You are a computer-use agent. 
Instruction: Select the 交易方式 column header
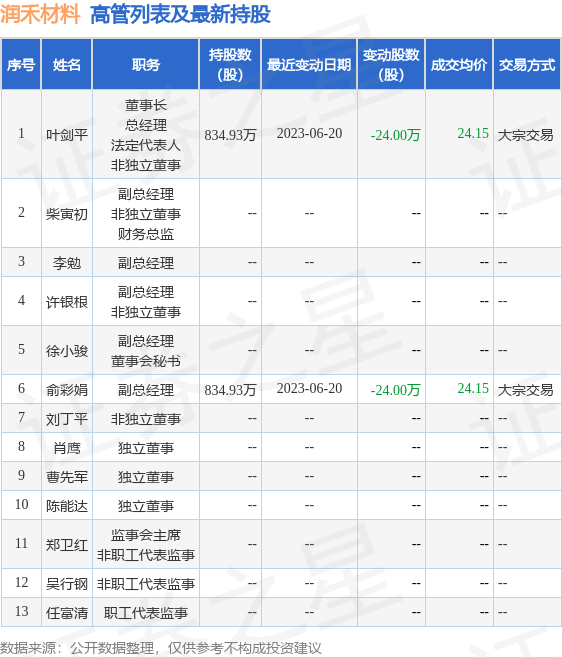(x=527, y=65)
